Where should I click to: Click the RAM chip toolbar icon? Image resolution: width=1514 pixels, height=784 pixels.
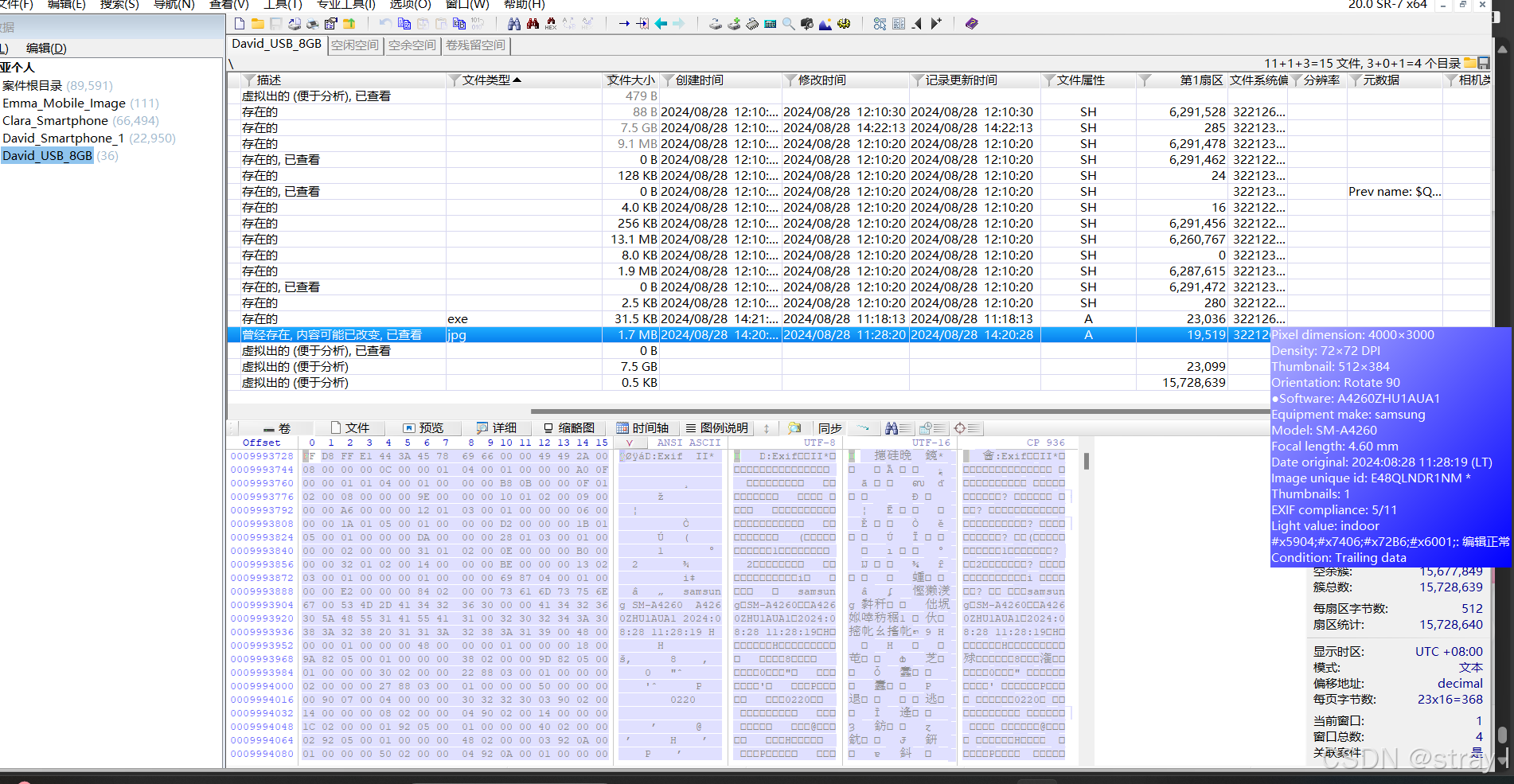pyautogui.click(x=752, y=24)
